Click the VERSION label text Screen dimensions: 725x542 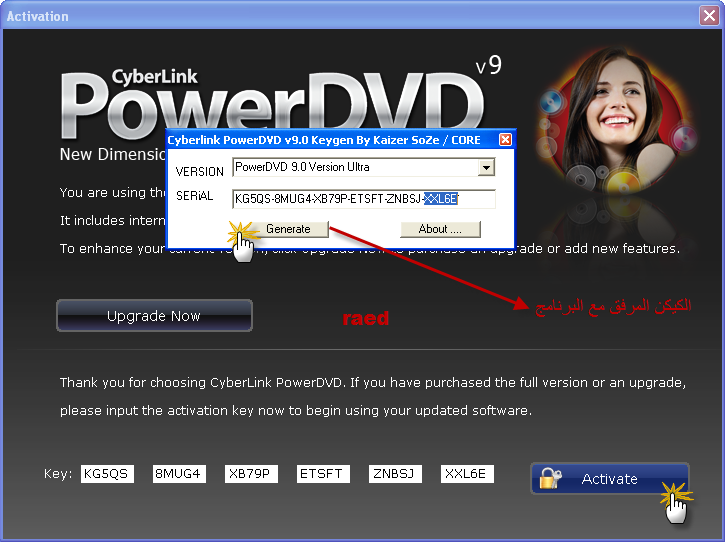click(200, 172)
